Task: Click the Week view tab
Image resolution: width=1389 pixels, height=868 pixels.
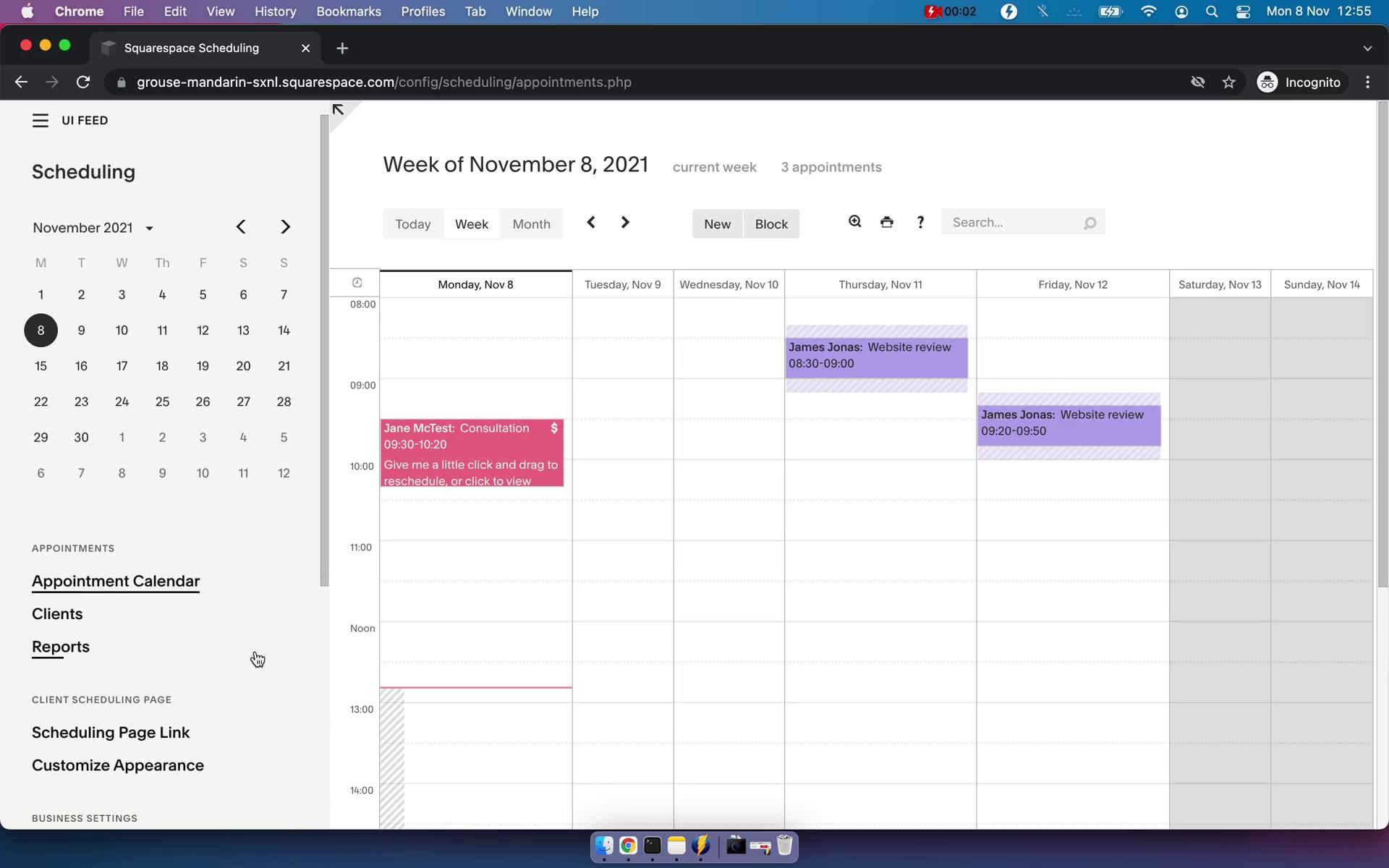Action: [471, 222]
